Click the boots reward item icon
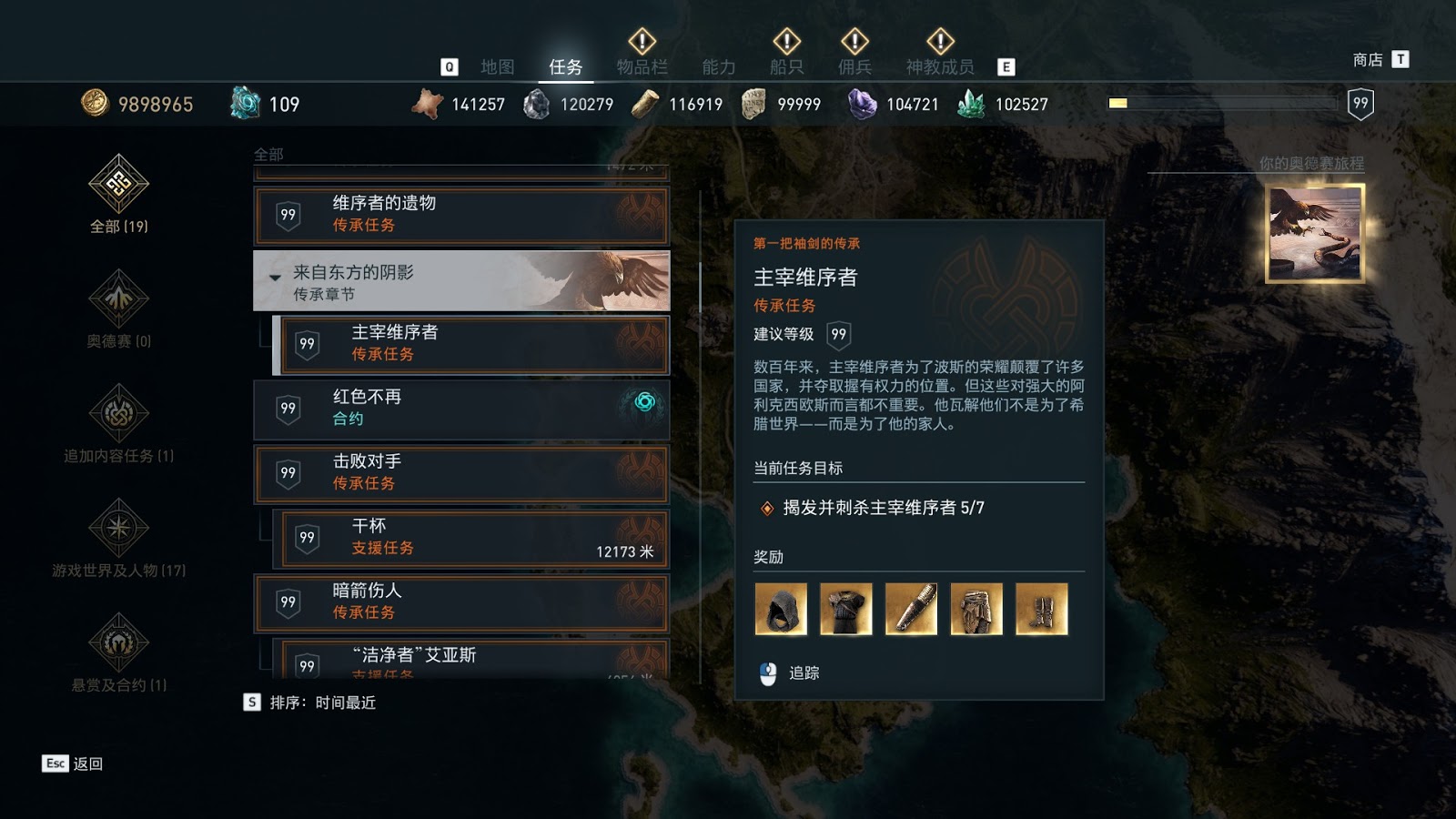The height and width of the screenshot is (819, 1456). point(1042,609)
